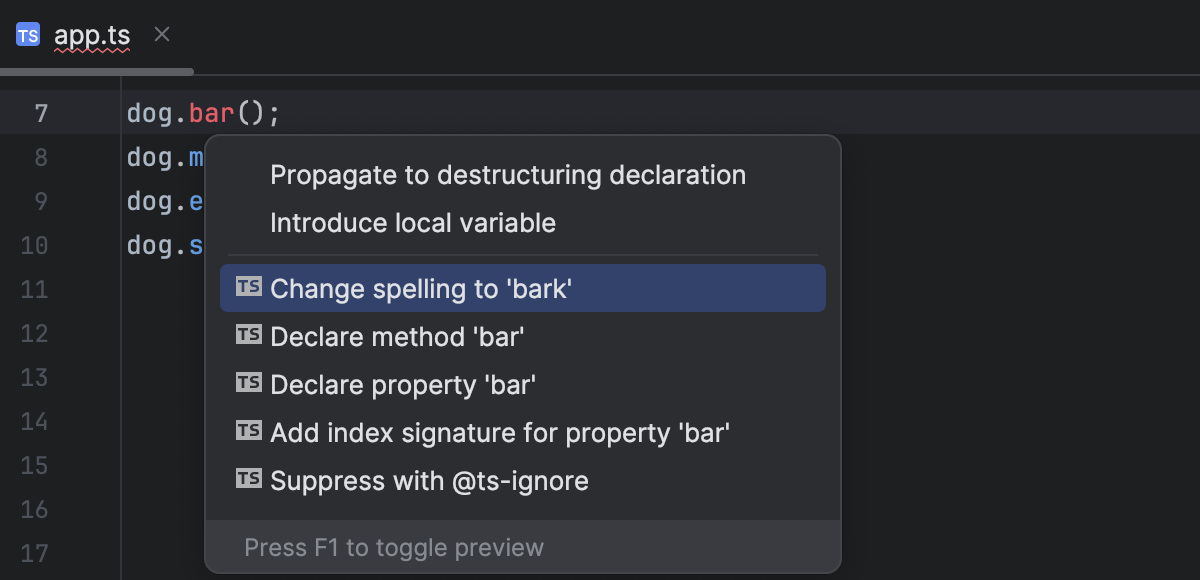Click line number 7 in the gutter
Image resolution: width=1200 pixels, height=580 pixels.
pos(41,113)
